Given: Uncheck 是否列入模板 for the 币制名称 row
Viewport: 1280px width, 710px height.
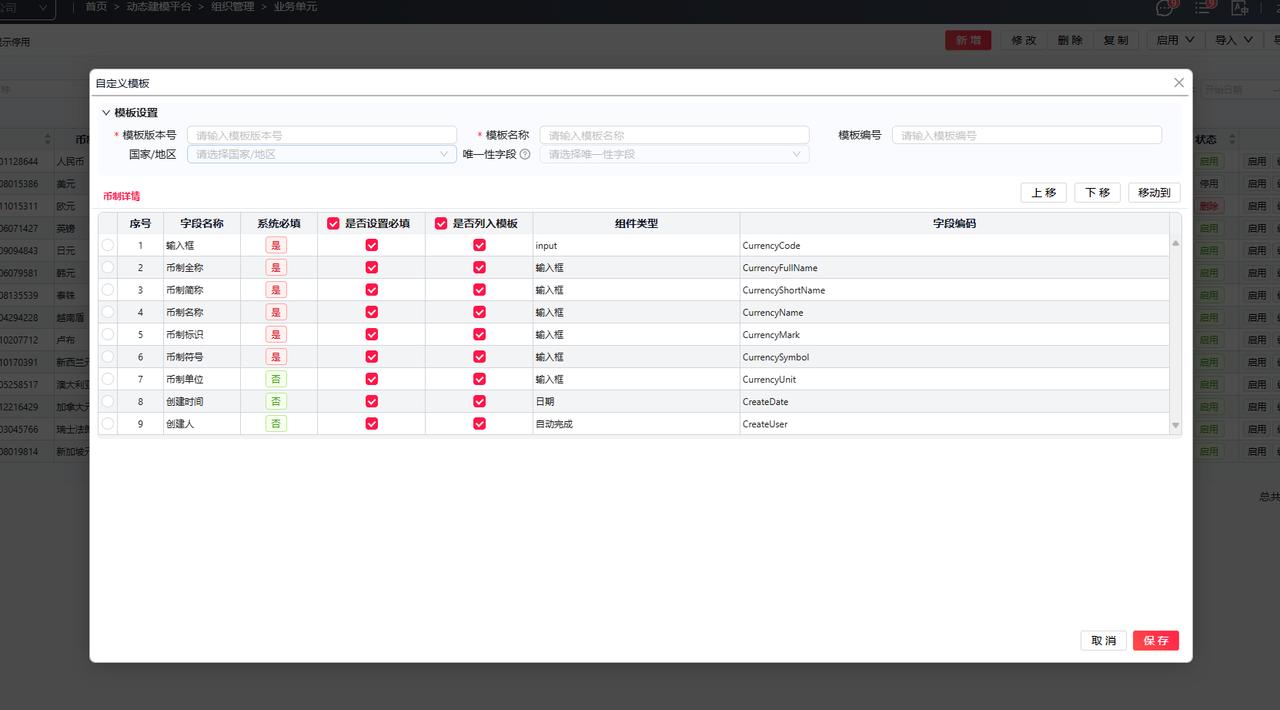Looking at the screenshot, I should tap(479, 312).
